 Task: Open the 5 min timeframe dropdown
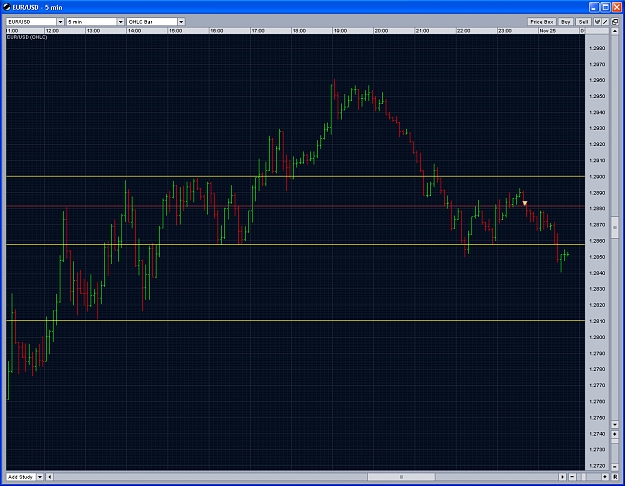[120, 22]
